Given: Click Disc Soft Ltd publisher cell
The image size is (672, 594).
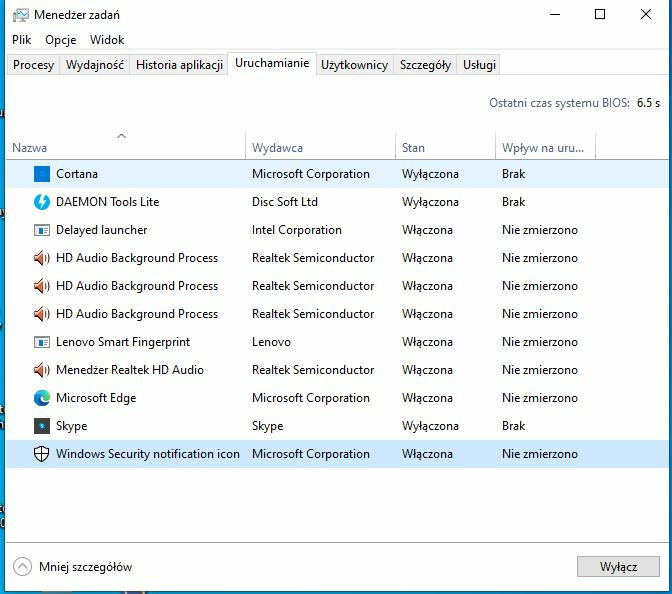Looking at the screenshot, I should tap(285, 202).
